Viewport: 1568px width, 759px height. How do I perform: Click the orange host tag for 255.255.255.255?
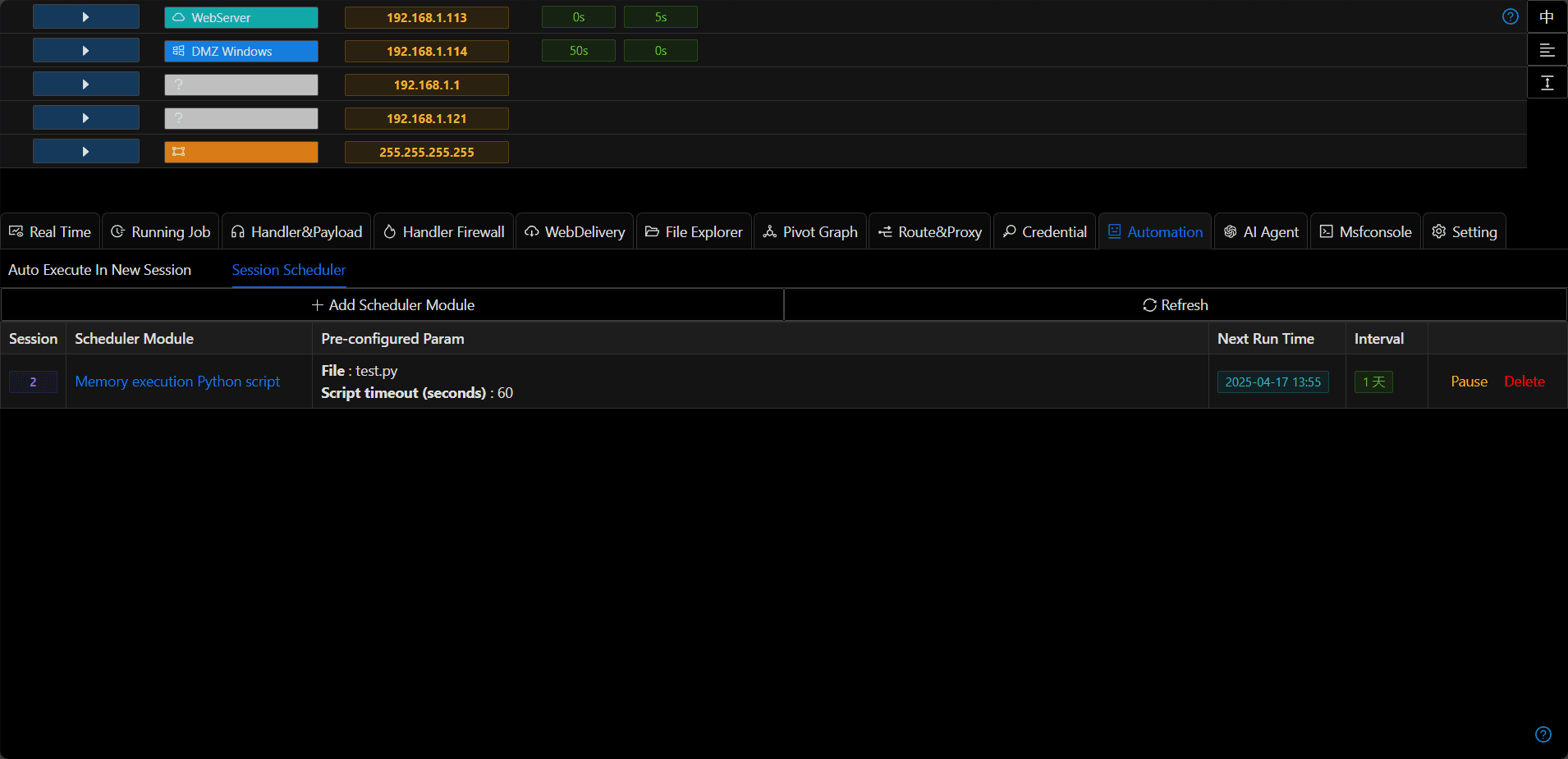241,152
